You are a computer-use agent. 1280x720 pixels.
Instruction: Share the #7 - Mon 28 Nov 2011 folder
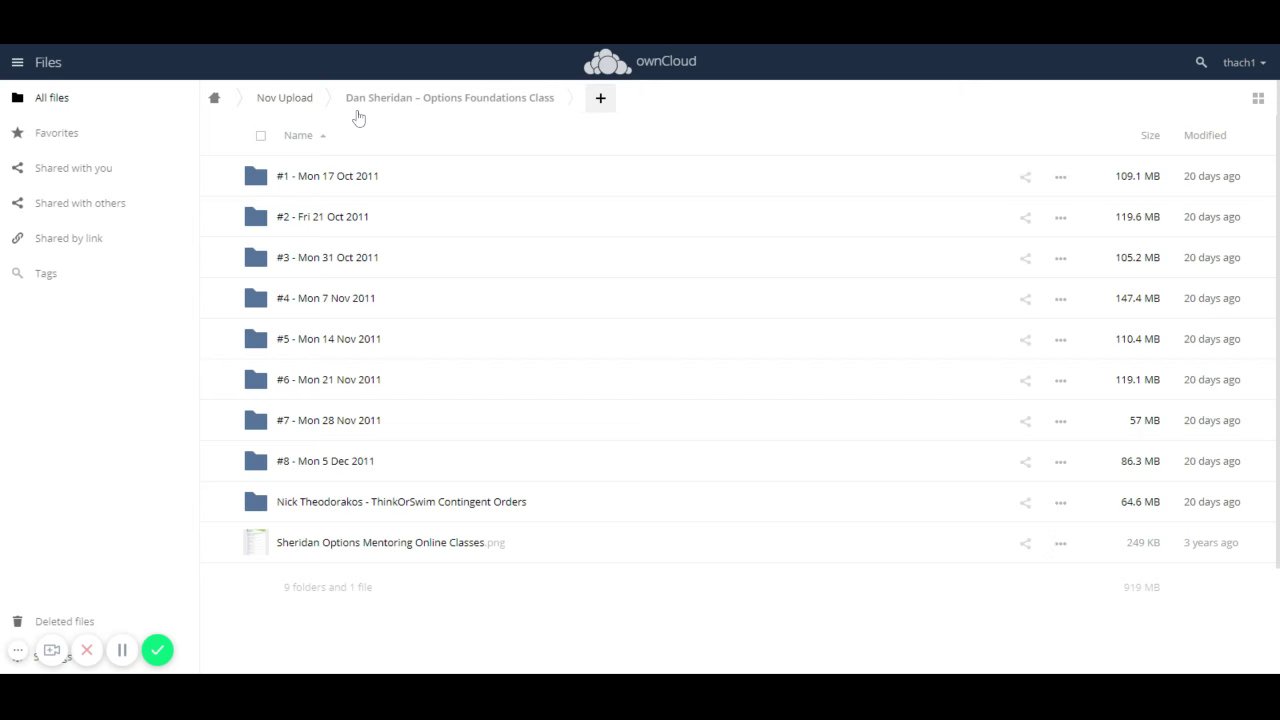(1025, 421)
